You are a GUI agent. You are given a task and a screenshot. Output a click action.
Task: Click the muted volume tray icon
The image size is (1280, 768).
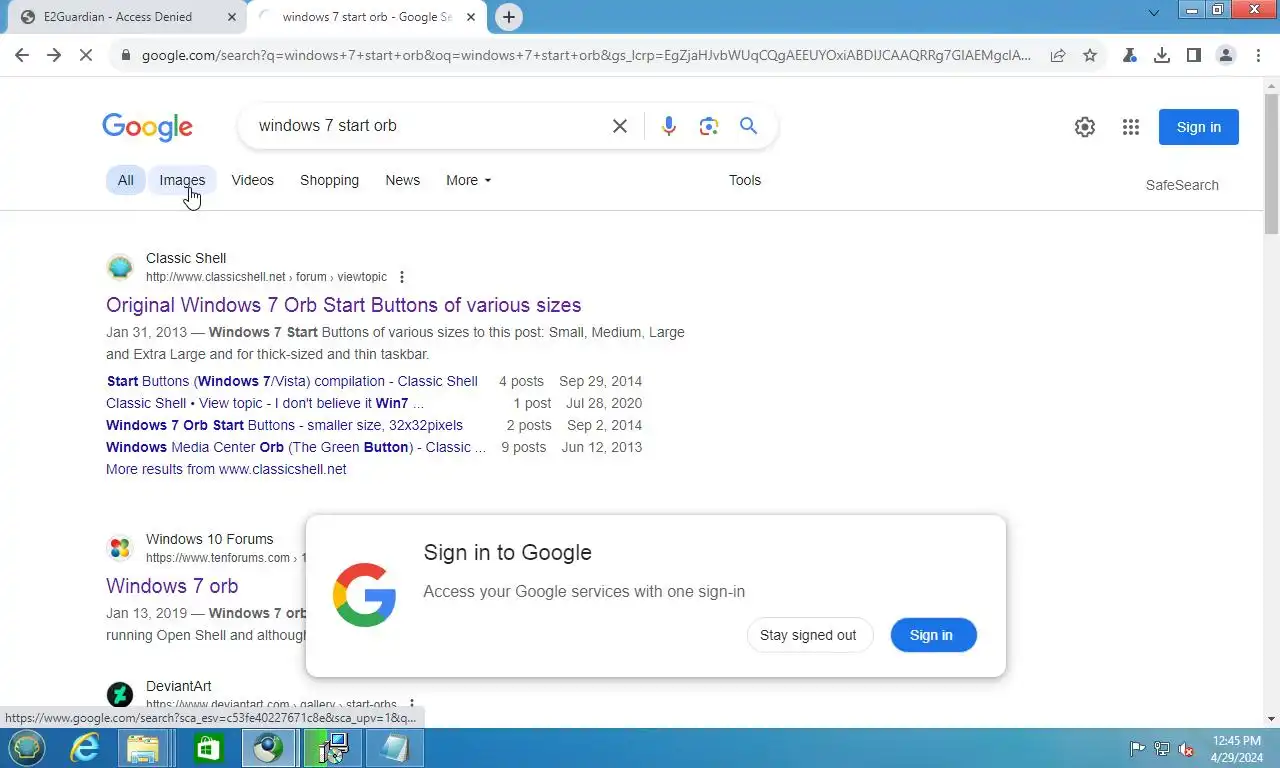point(1186,749)
